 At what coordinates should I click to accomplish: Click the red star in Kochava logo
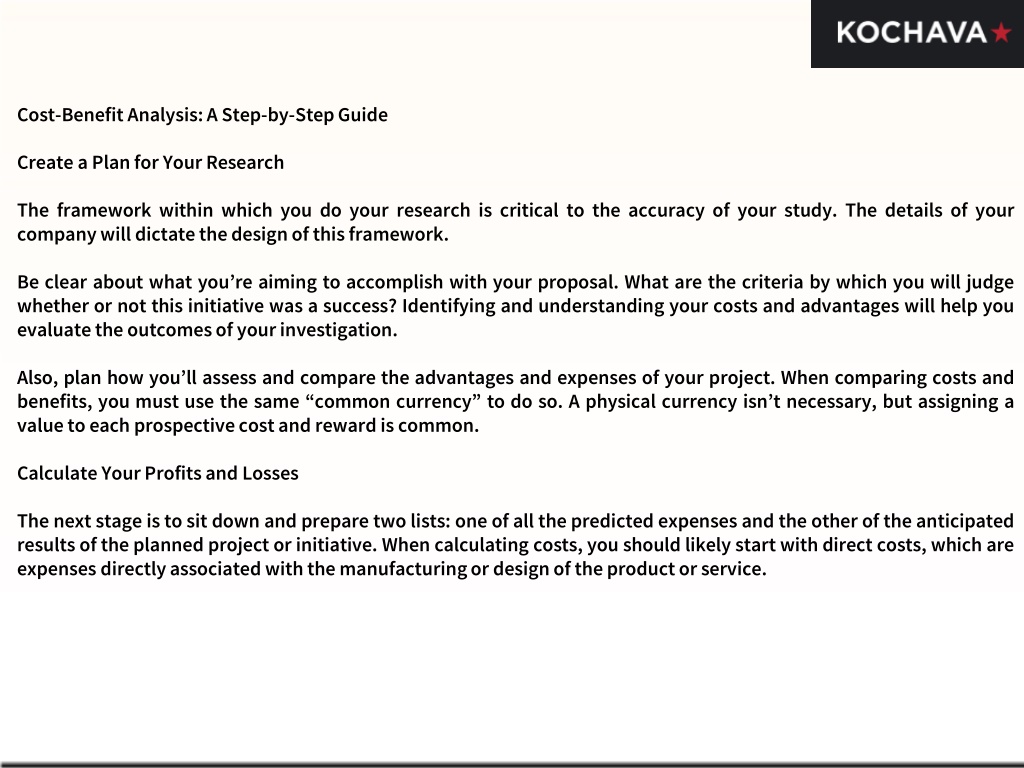[x=1000, y=32]
